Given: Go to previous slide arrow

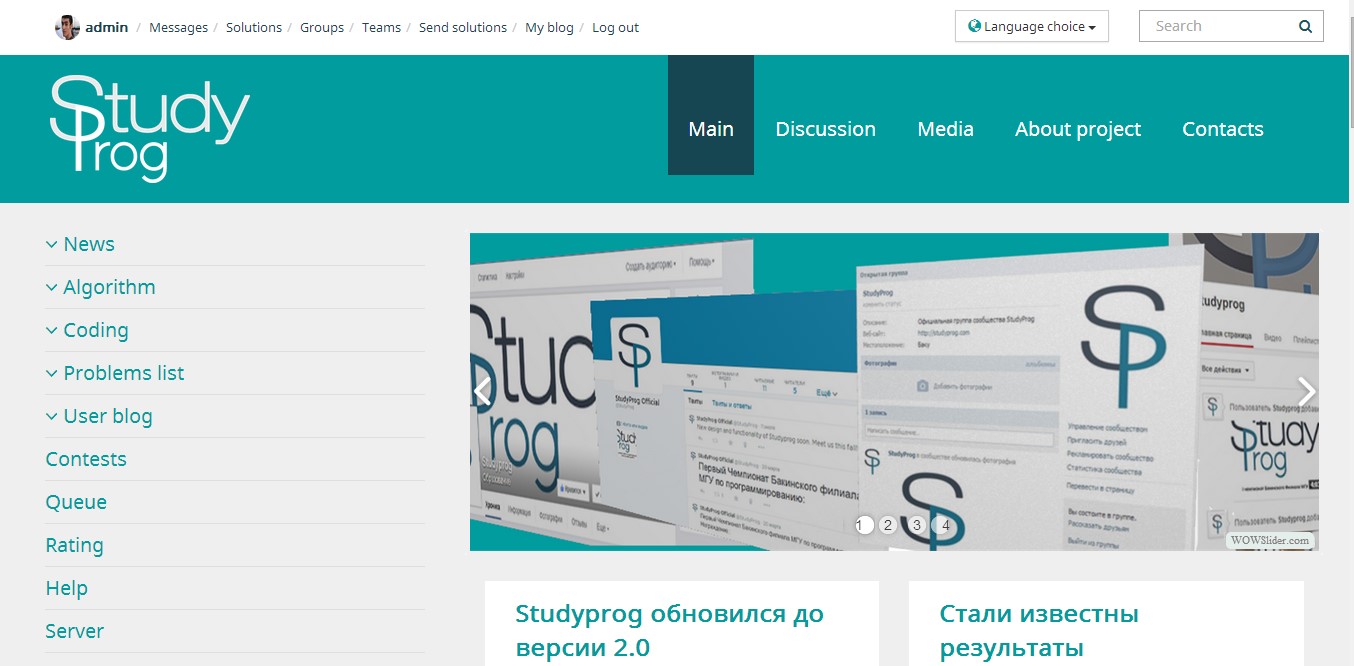Looking at the screenshot, I should 482,391.
